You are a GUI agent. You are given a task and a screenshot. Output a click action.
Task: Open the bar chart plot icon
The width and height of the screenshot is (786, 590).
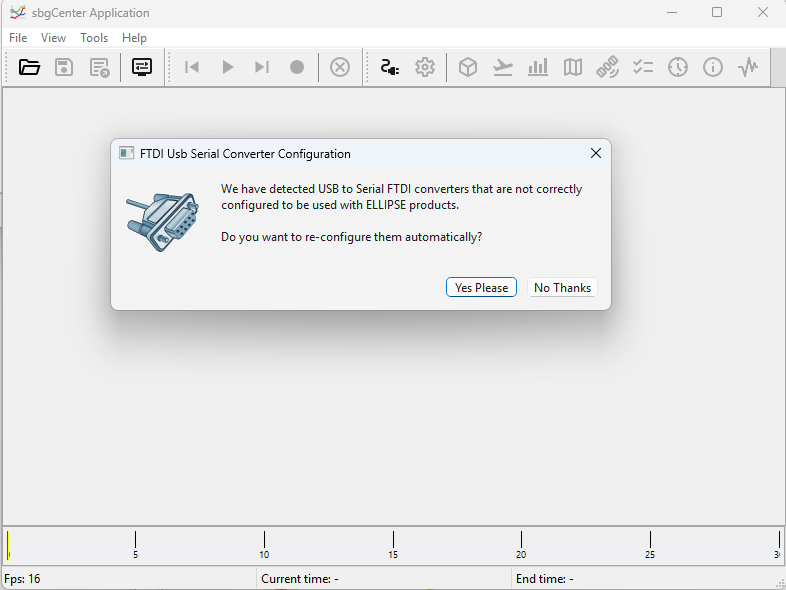coord(538,67)
